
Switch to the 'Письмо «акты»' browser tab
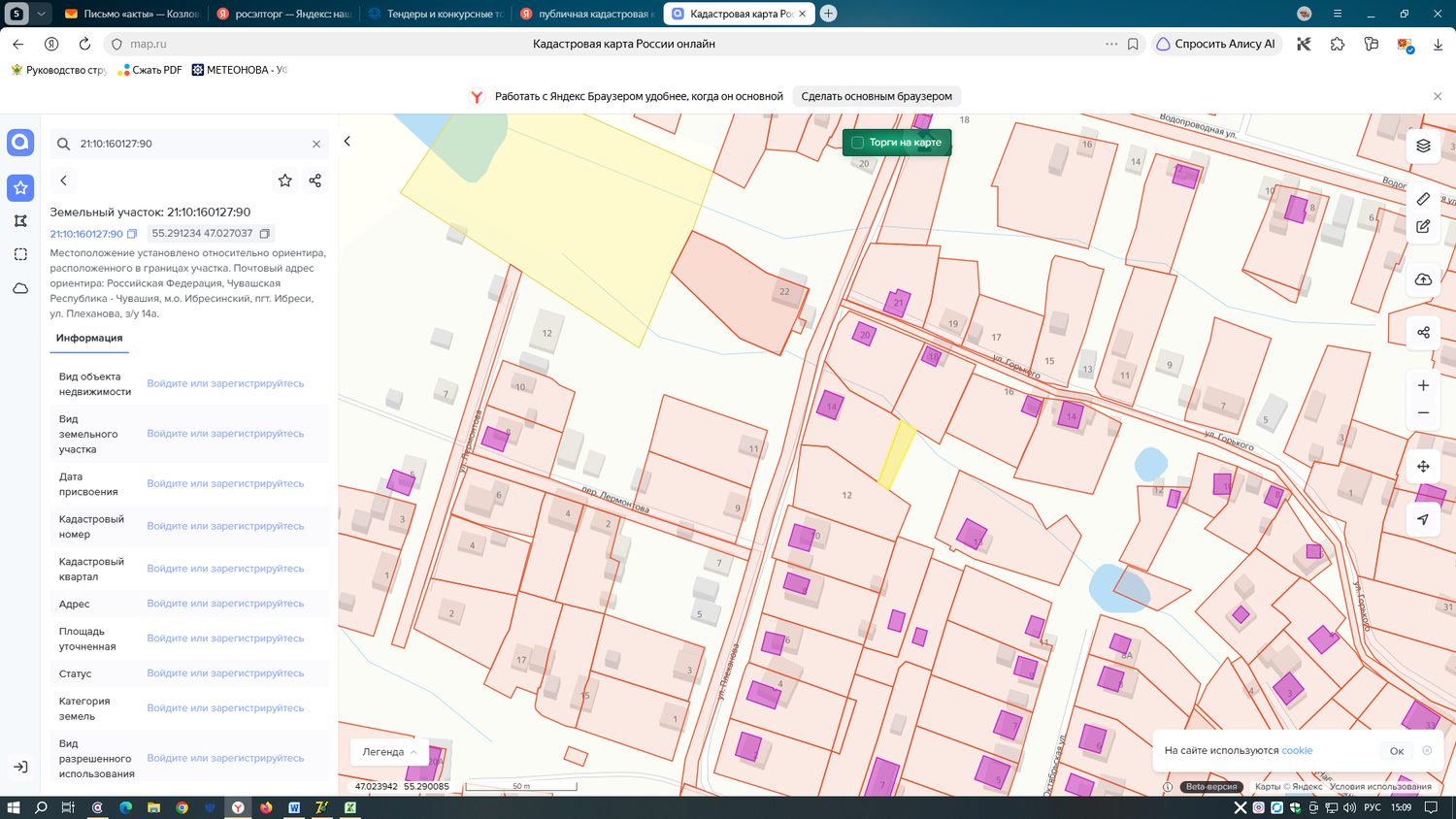click(131, 14)
